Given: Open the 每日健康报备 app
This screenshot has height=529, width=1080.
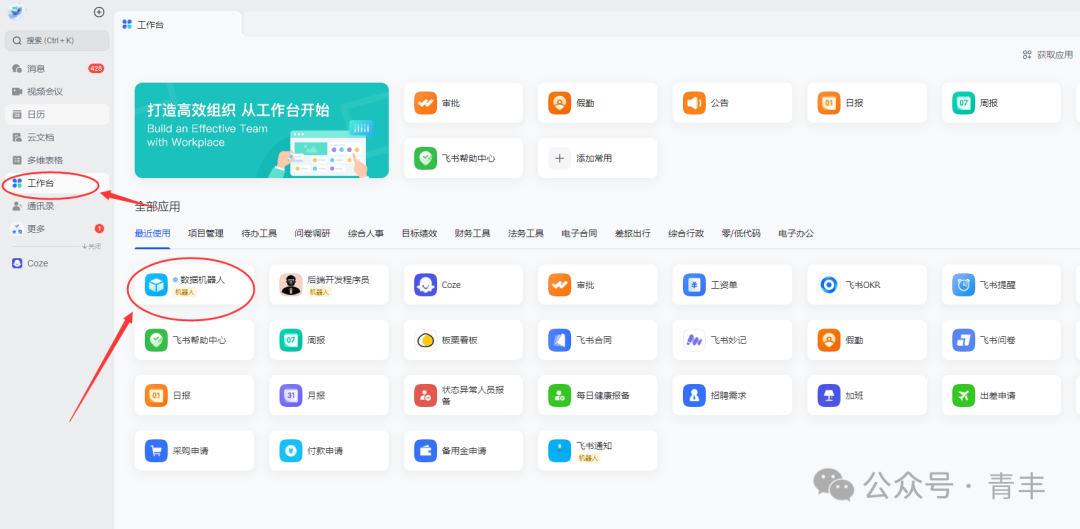Looking at the screenshot, I should (598, 395).
